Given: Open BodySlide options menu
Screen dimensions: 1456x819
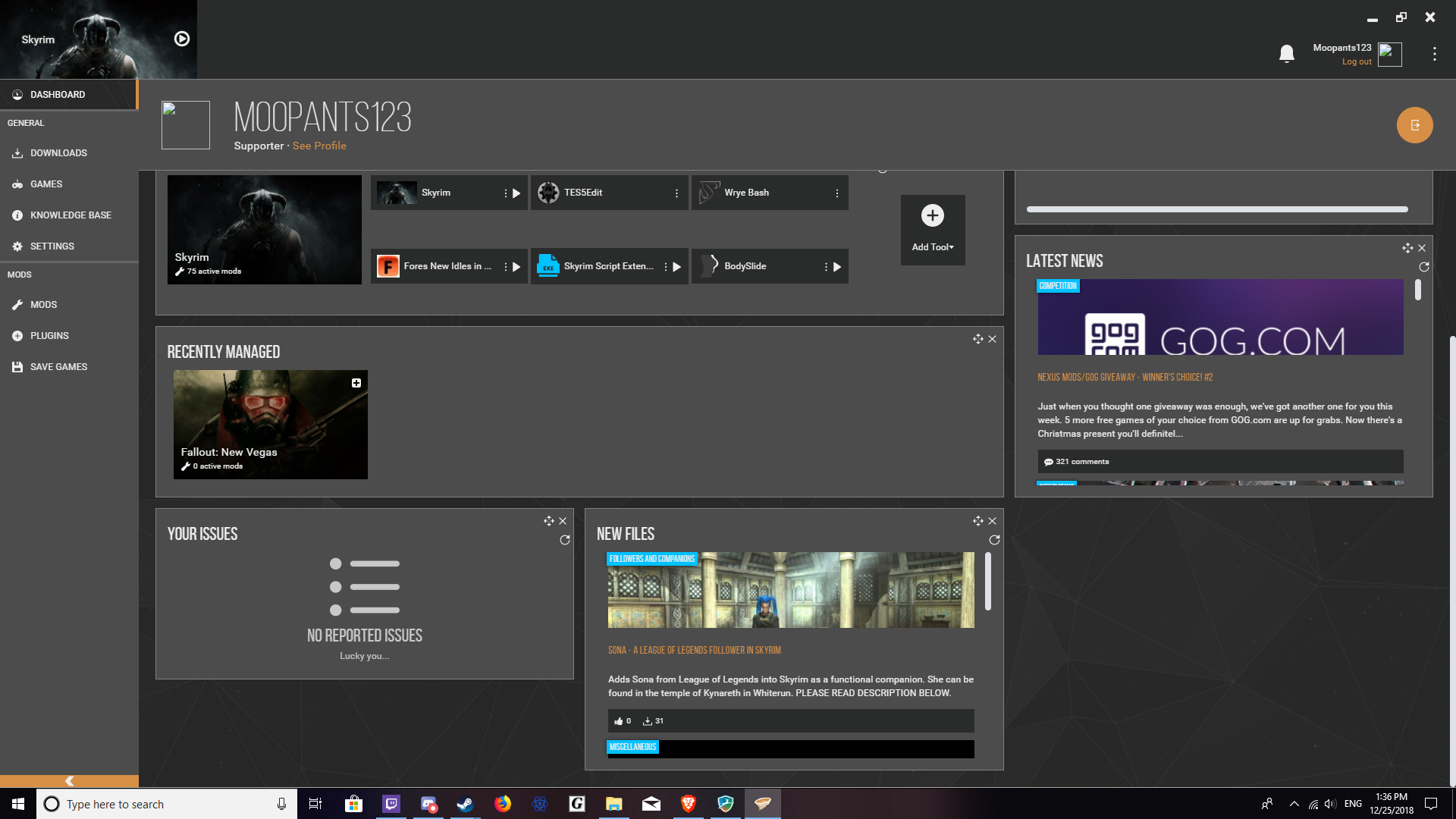Looking at the screenshot, I should (826, 267).
